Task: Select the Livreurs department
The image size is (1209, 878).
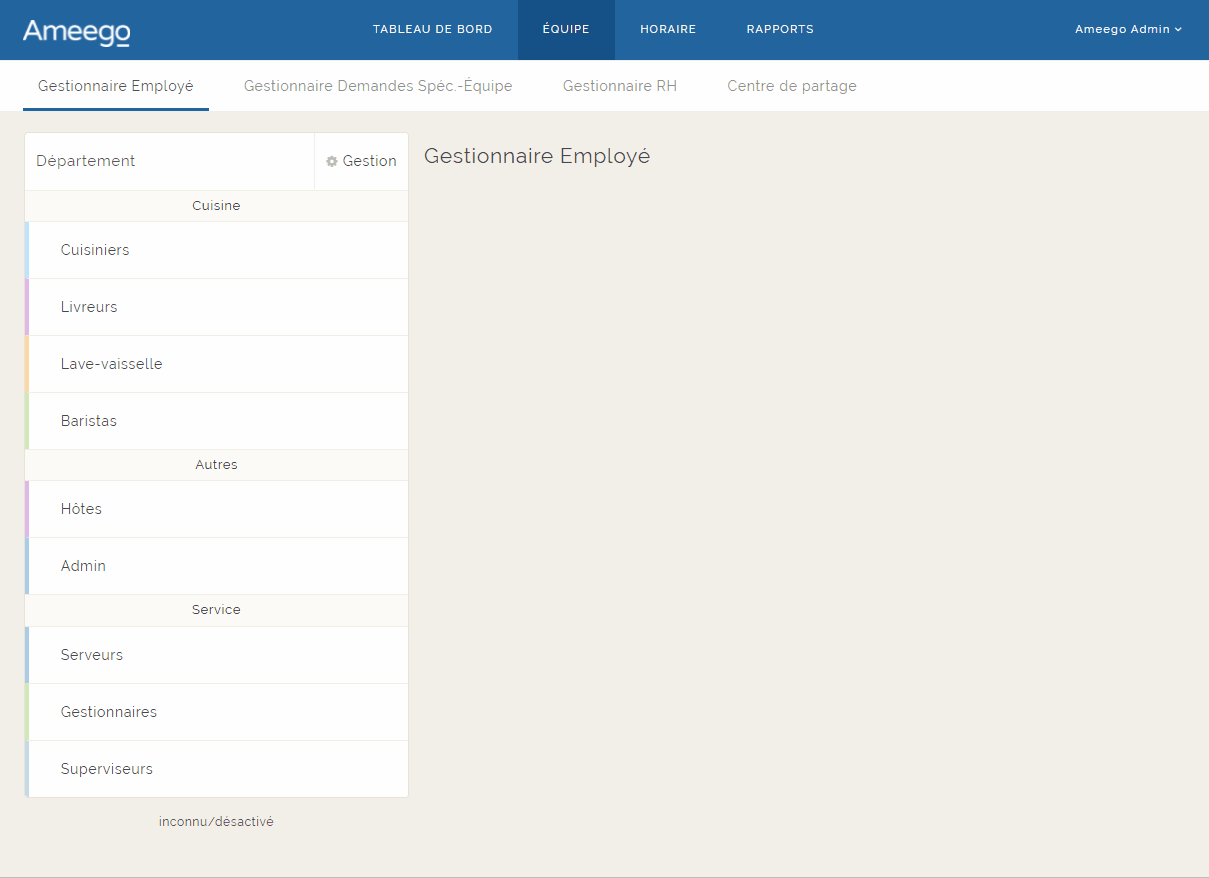Action: 89,307
